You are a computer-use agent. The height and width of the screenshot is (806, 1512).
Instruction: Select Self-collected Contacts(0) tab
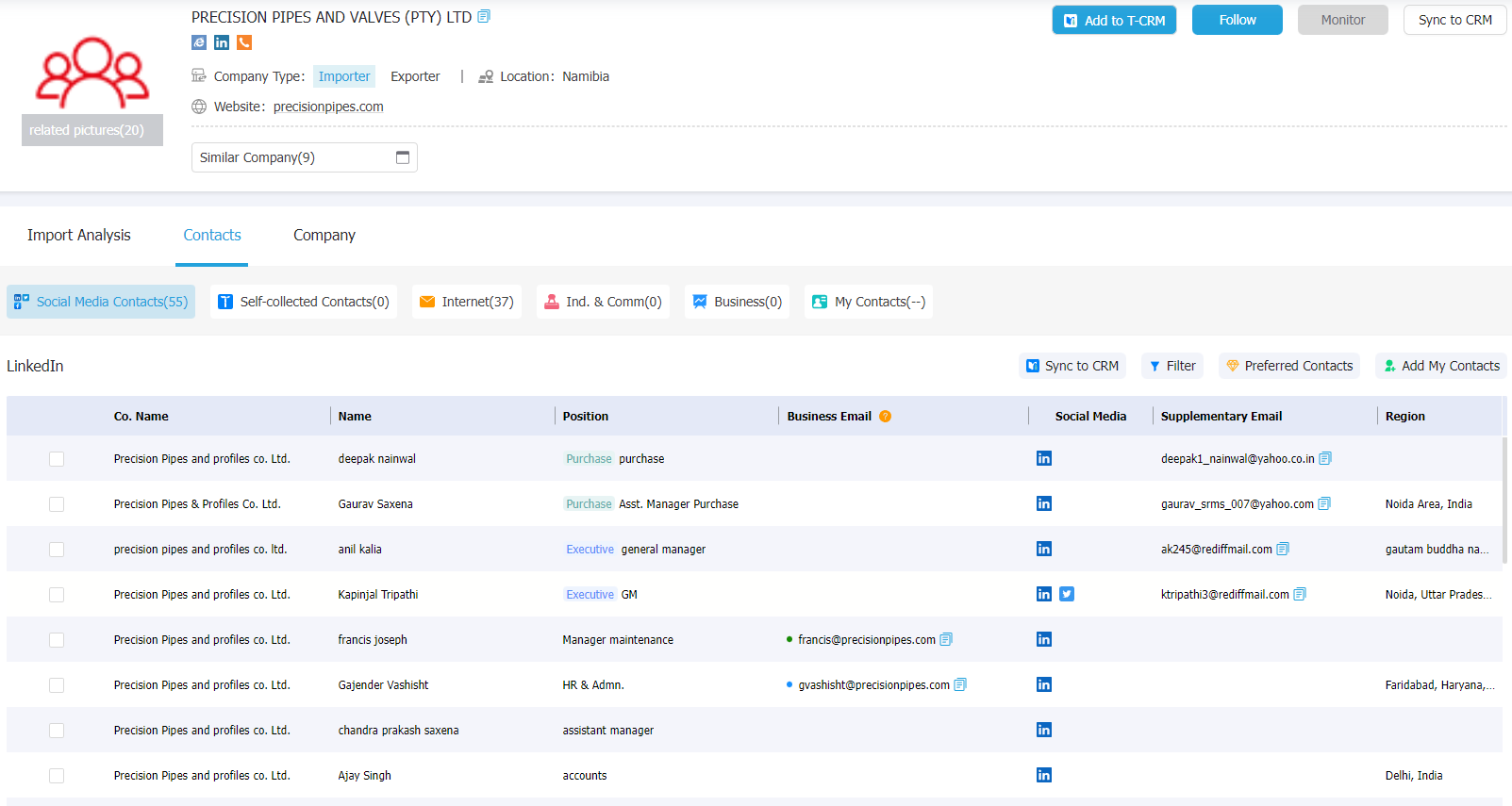[304, 302]
